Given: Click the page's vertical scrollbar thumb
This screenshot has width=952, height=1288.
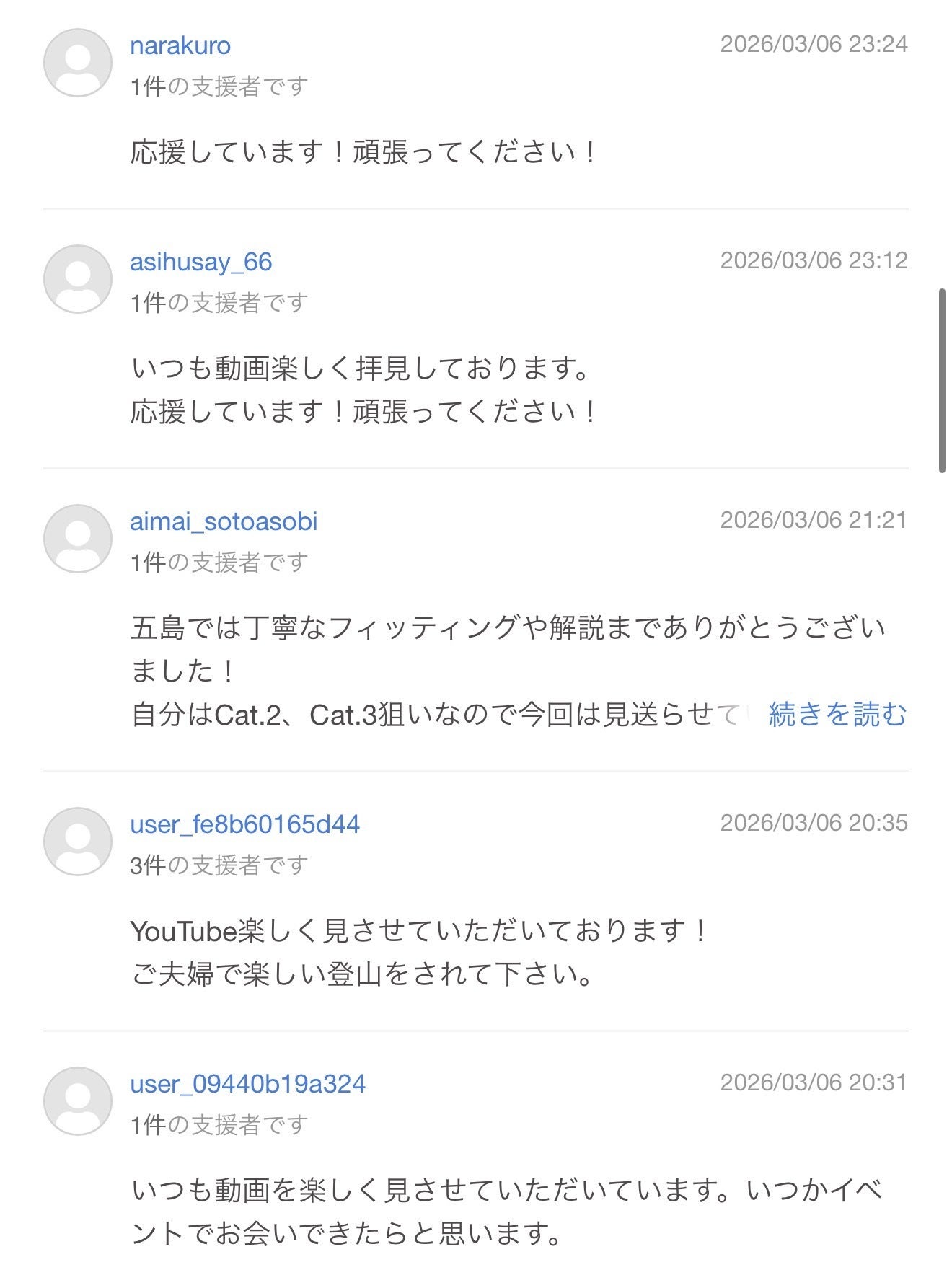Looking at the screenshot, I should 942,380.
